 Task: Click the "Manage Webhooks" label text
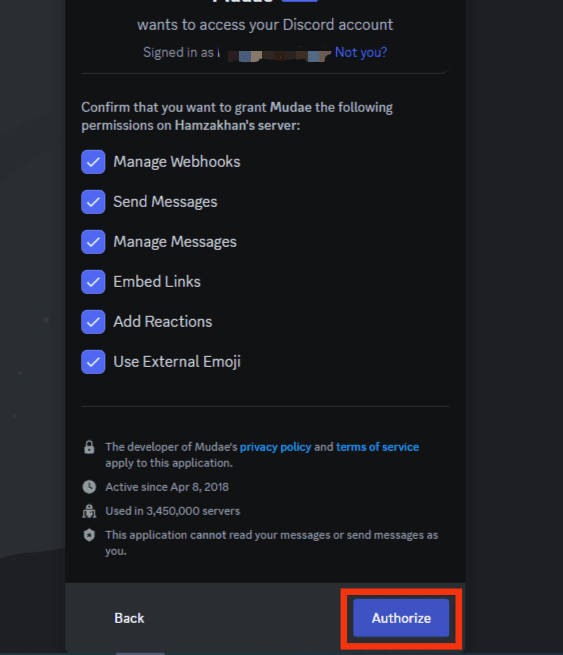point(177,162)
